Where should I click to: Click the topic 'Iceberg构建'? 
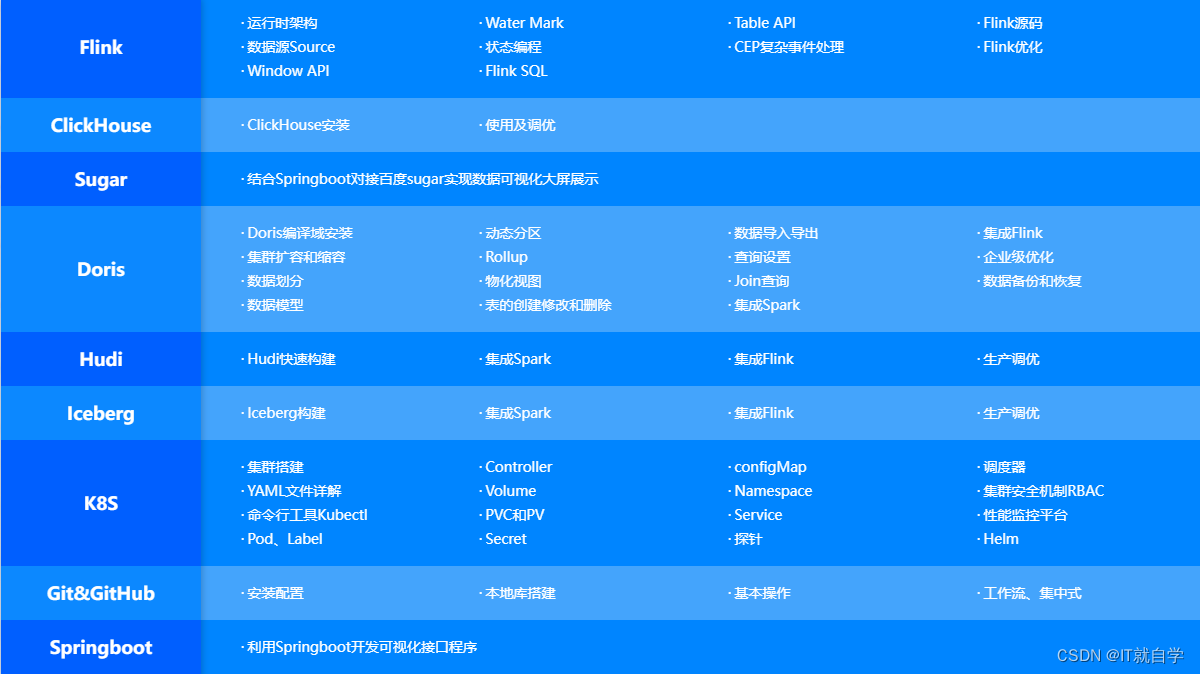click(x=286, y=413)
